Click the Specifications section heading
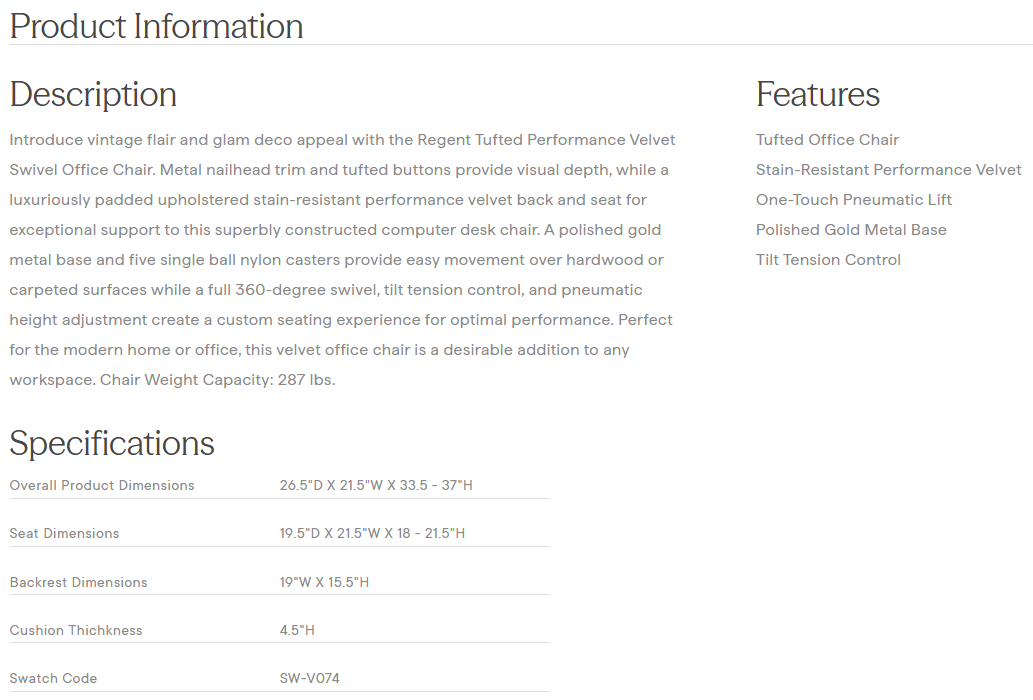 [x=112, y=443]
